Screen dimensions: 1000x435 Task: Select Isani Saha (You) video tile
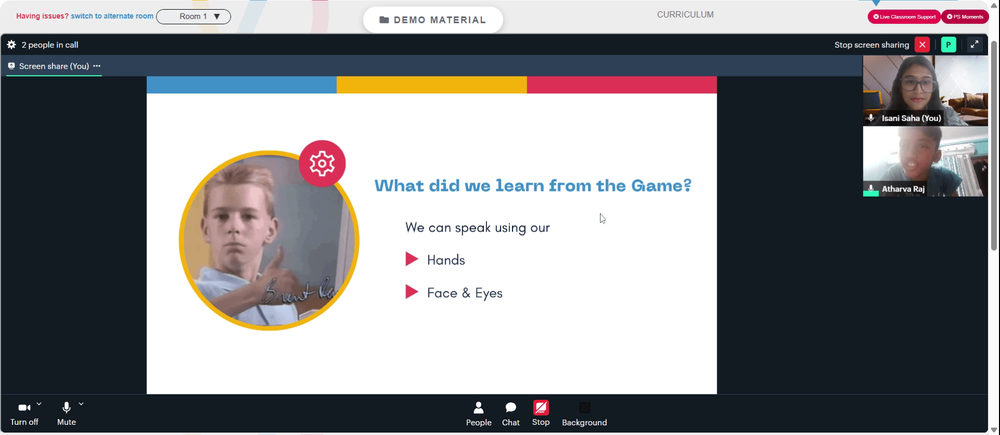[925, 91]
